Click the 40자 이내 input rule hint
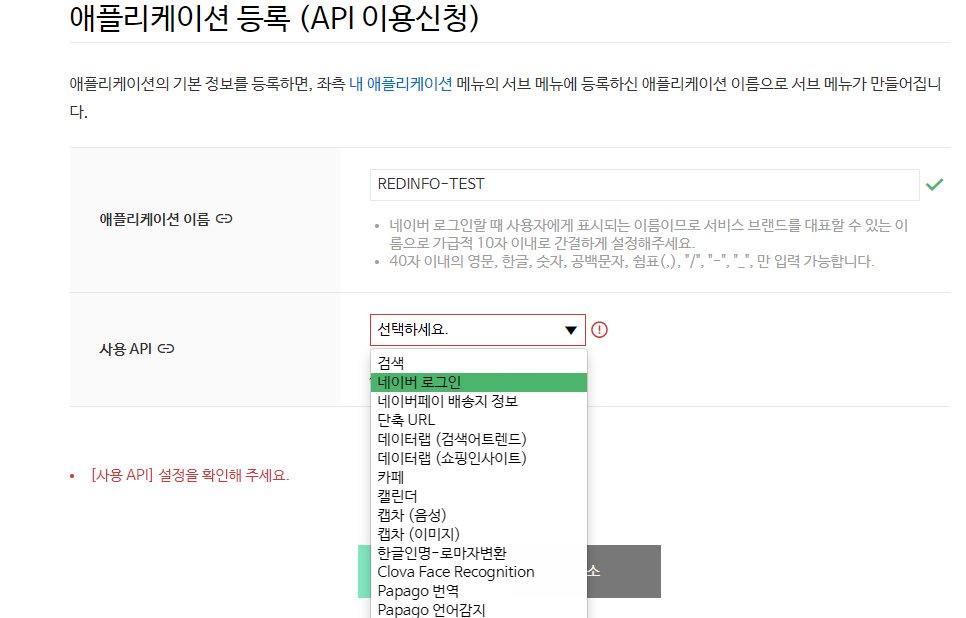966x618 pixels. (631, 261)
